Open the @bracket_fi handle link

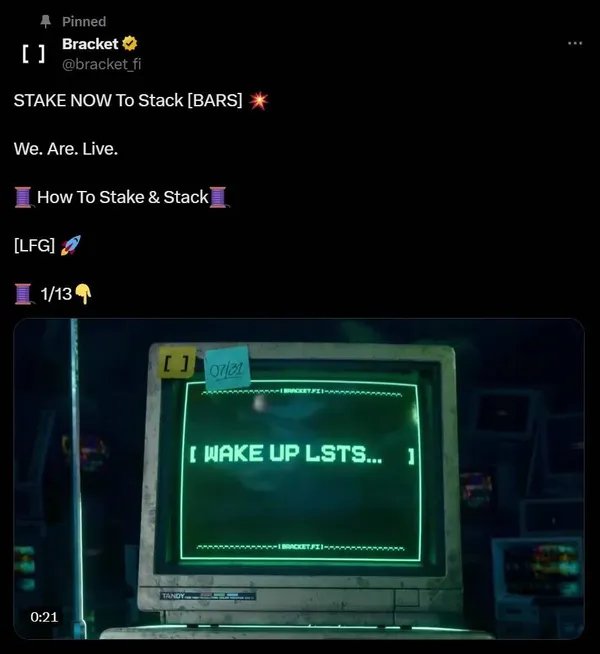[101, 64]
